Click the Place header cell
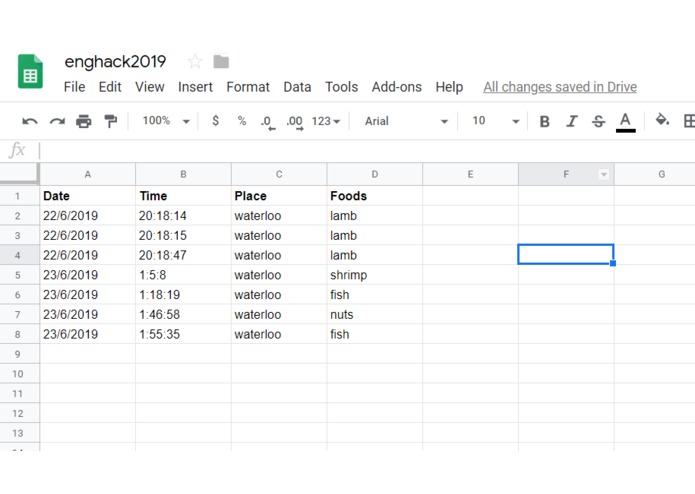This screenshot has height=494, width=695. pyautogui.click(x=279, y=196)
